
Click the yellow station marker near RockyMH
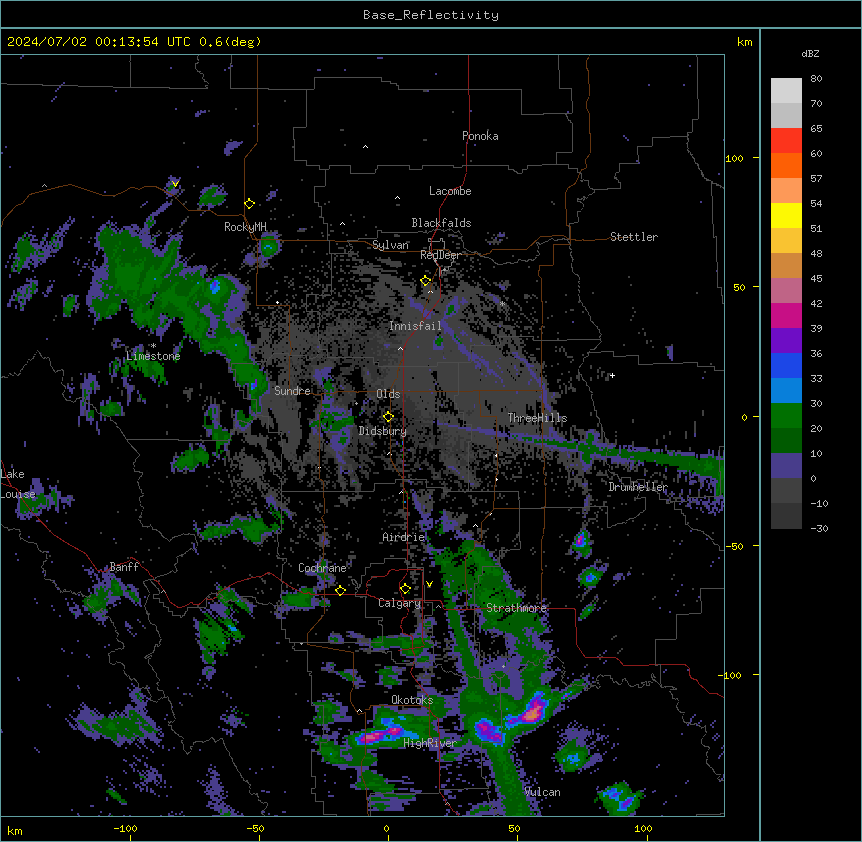[249, 204]
